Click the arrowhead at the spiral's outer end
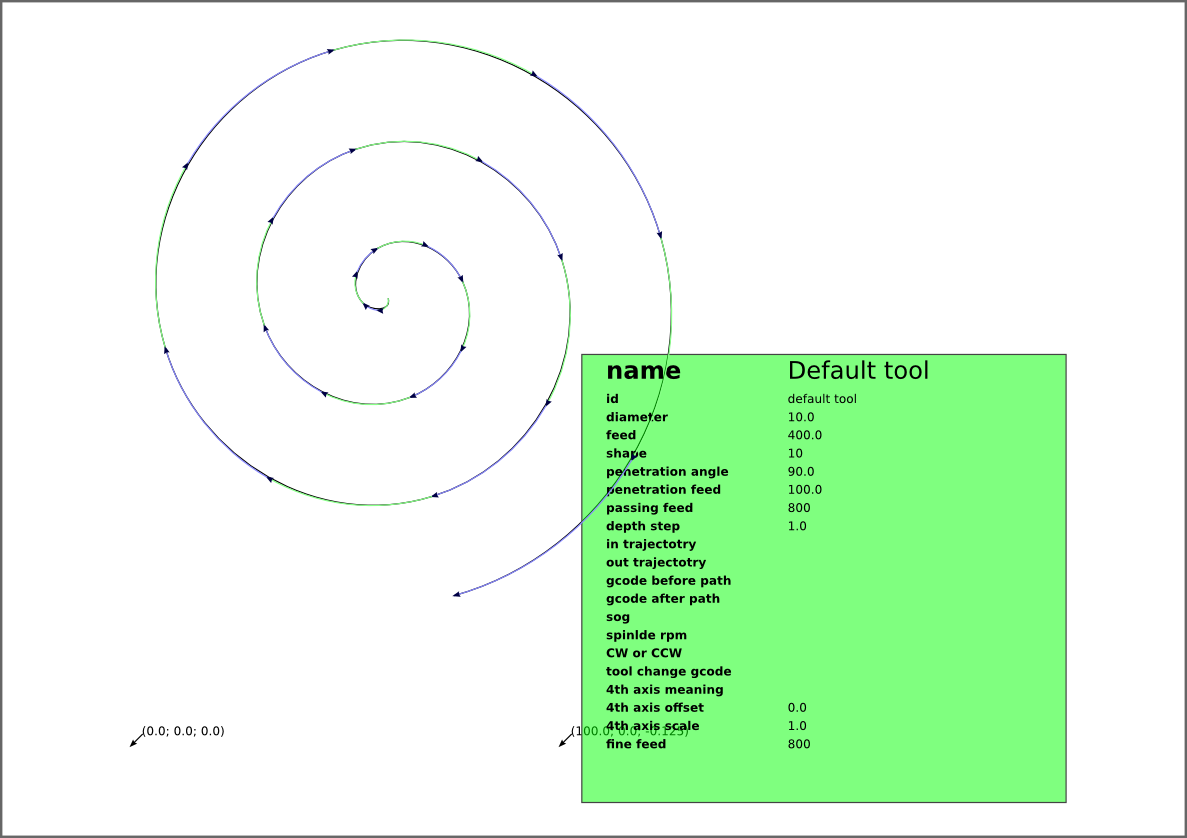 456,595
